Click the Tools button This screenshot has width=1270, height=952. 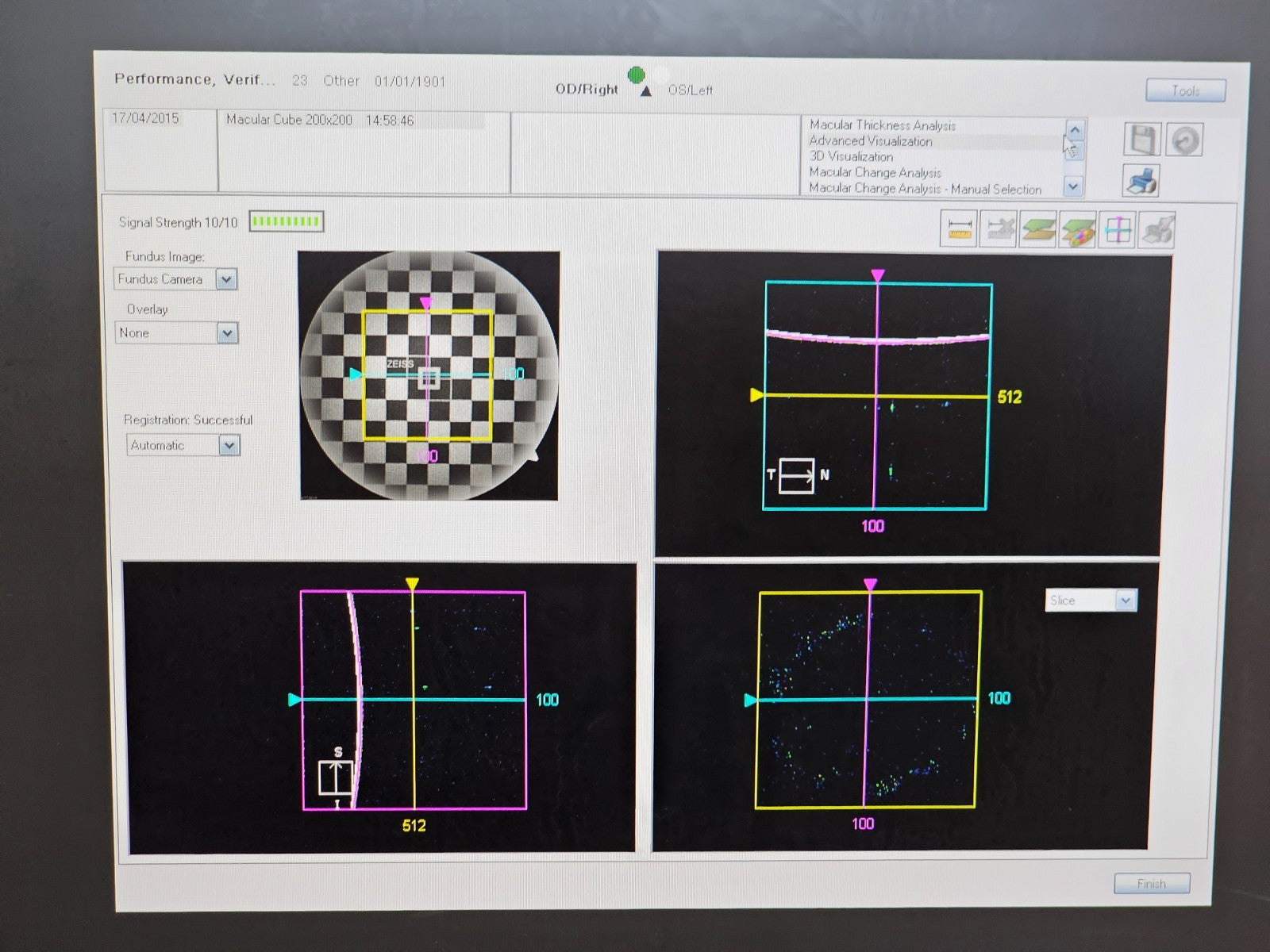point(1185,91)
